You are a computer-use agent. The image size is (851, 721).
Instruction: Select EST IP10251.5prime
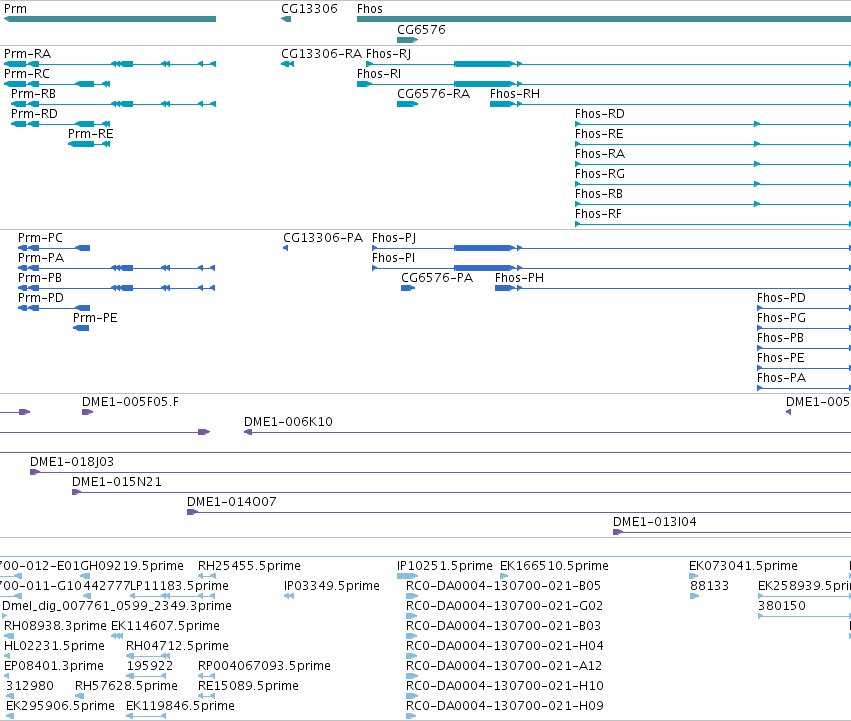[x=408, y=576]
